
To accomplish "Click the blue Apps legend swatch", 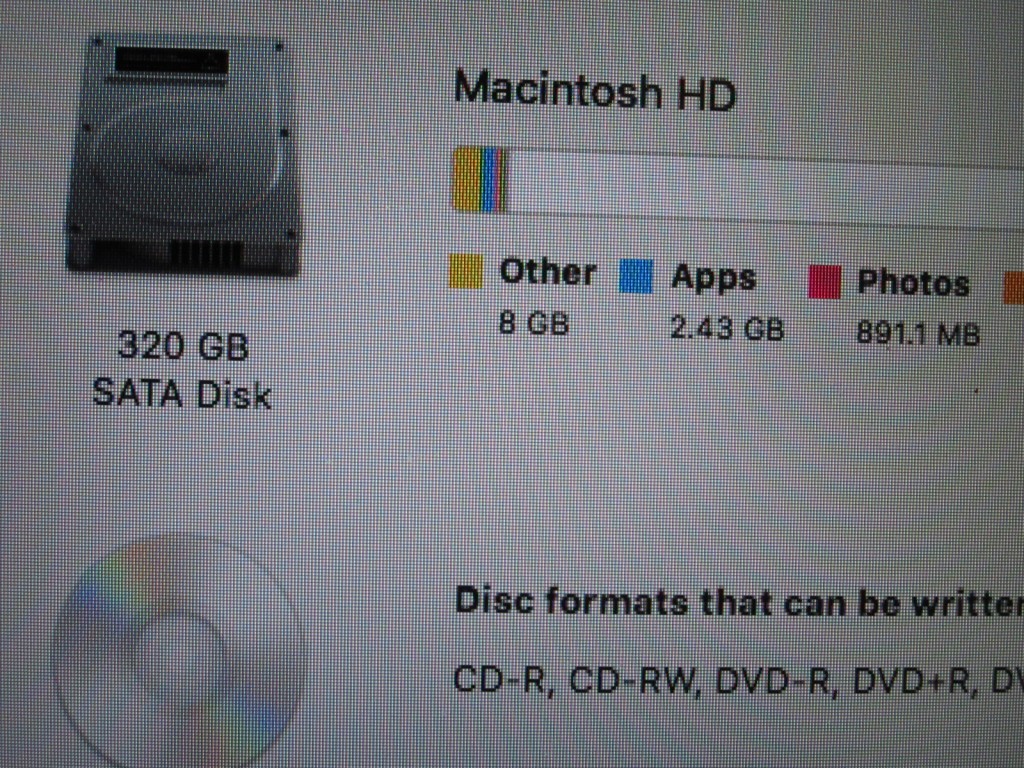I will pyautogui.click(x=635, y=276).
